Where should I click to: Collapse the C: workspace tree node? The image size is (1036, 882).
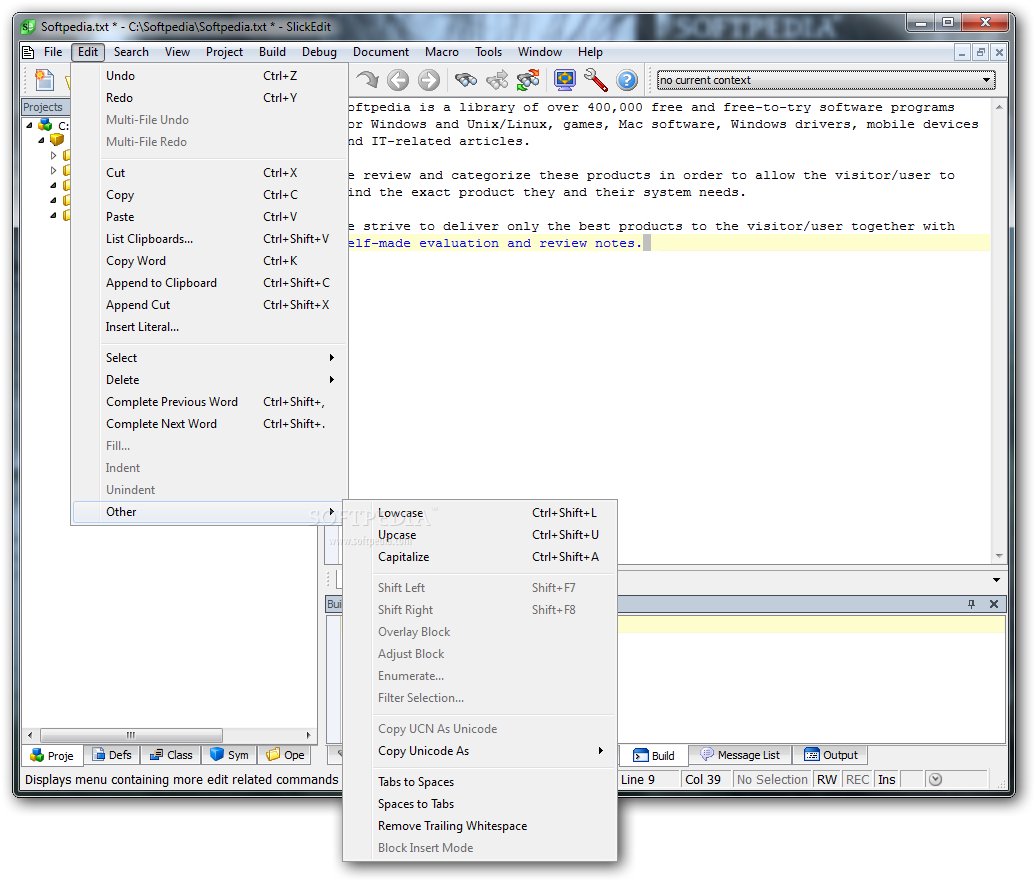29,125
